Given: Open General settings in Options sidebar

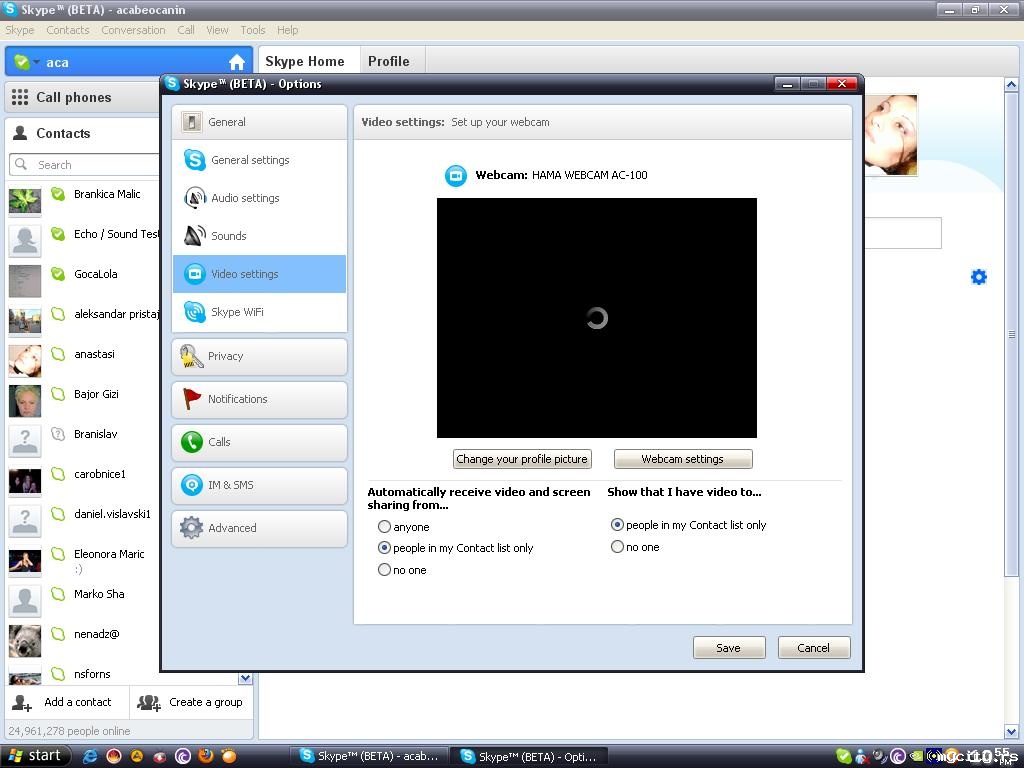Looking at the screenshot, I should (259, 160).
